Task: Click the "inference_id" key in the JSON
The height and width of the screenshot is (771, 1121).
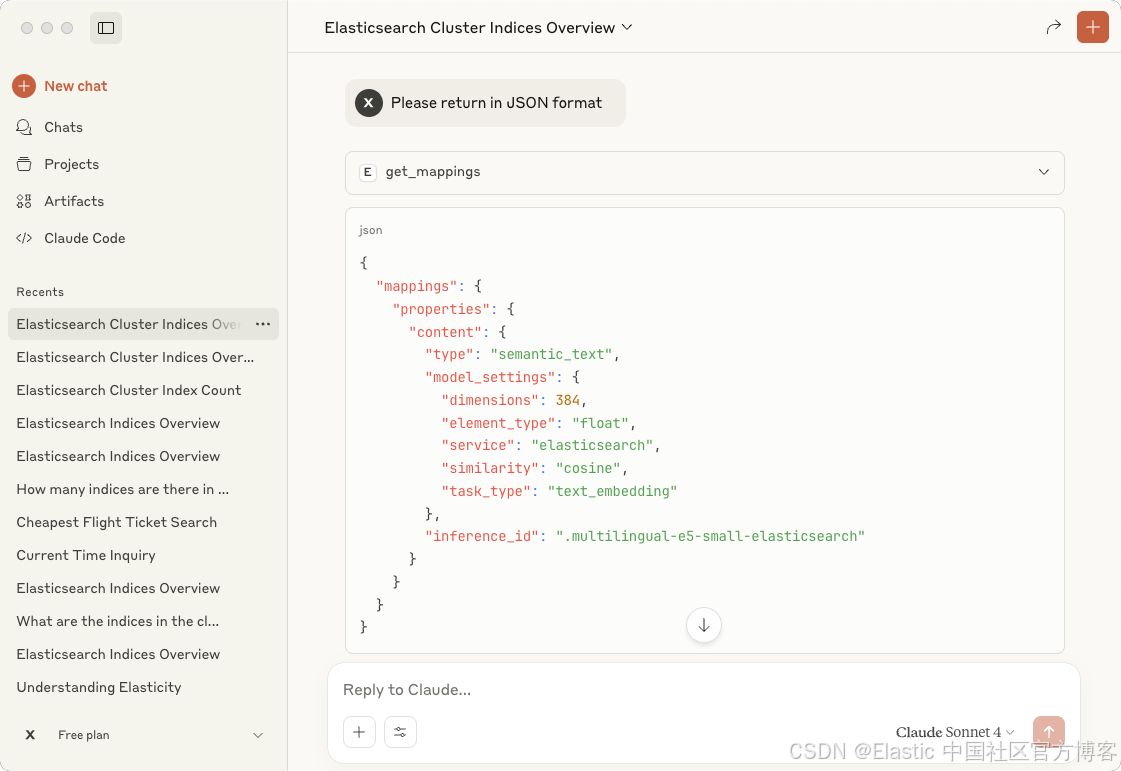Action: point(481,536)
